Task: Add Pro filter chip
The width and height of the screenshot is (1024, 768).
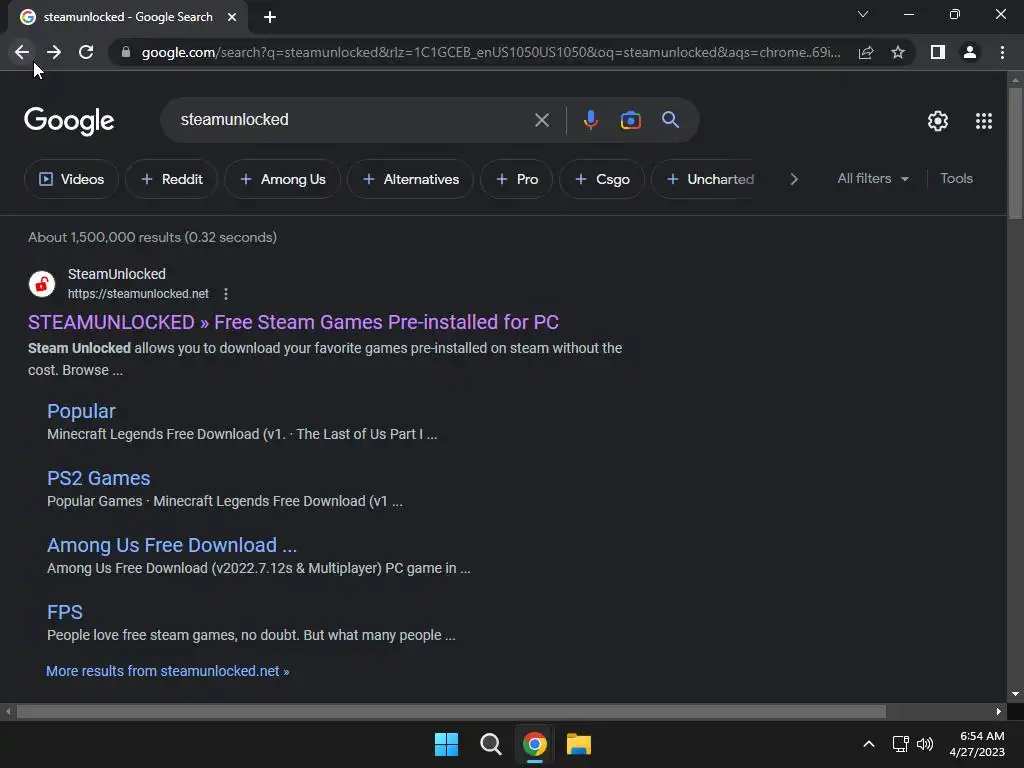Action: point(517,179)
